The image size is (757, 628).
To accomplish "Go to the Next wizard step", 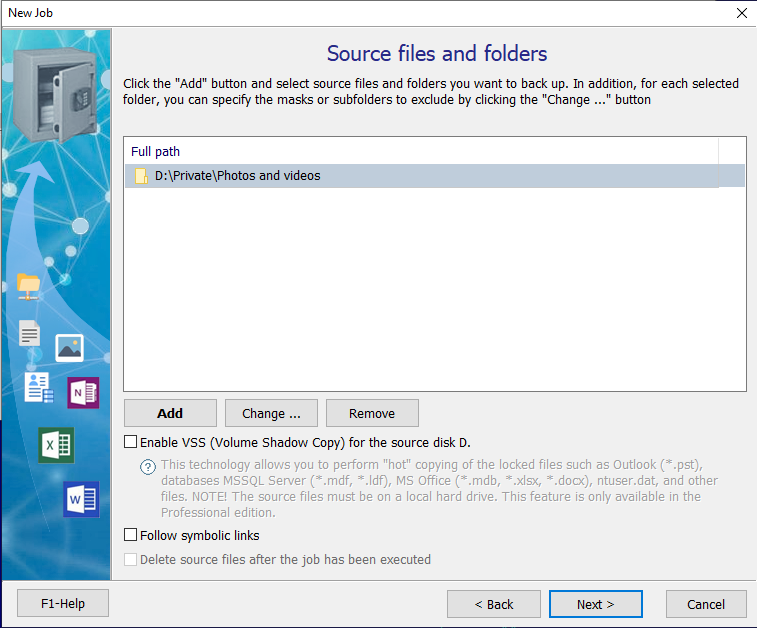I will 595,604.
